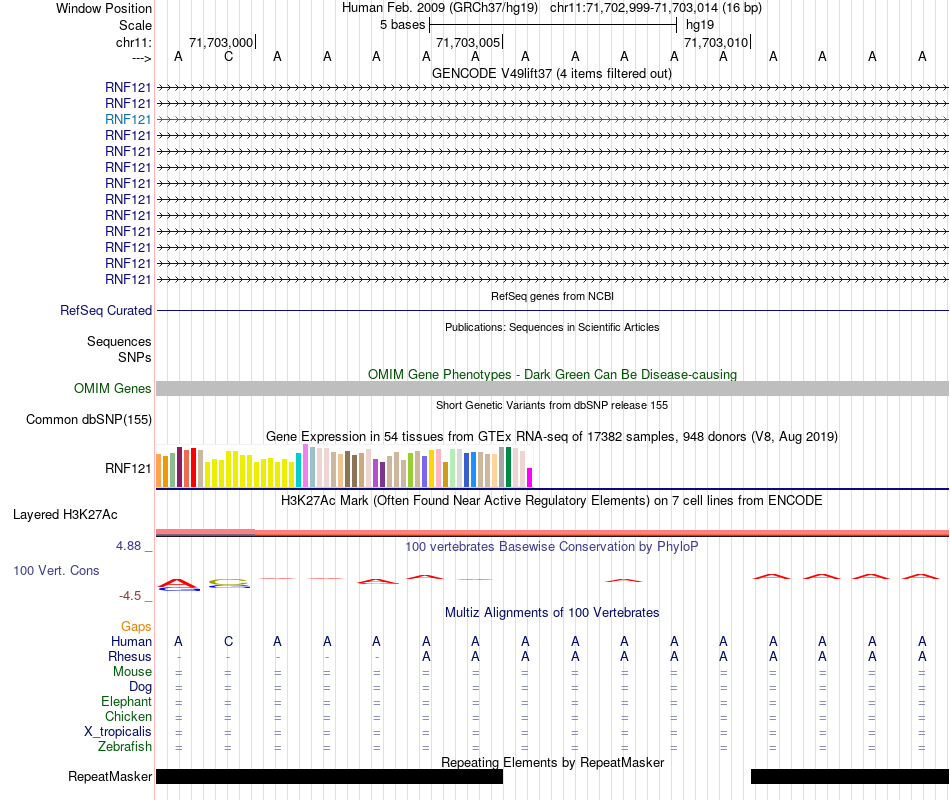Viewport: 950px width, 800px height.
Task: Click the hg19 label beside the scale bar
Action: [x=700, y=25]
